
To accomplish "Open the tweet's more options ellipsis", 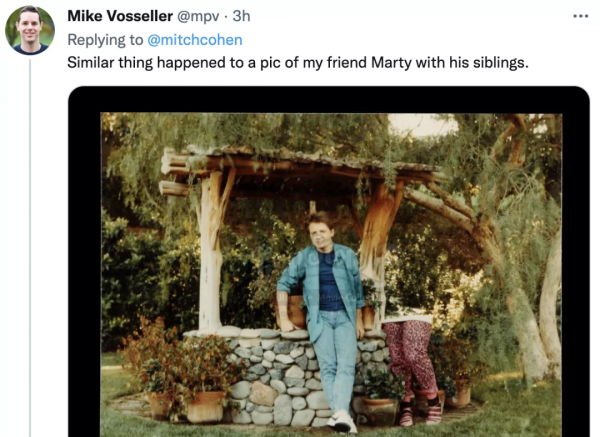I will [x=580, y=17].
